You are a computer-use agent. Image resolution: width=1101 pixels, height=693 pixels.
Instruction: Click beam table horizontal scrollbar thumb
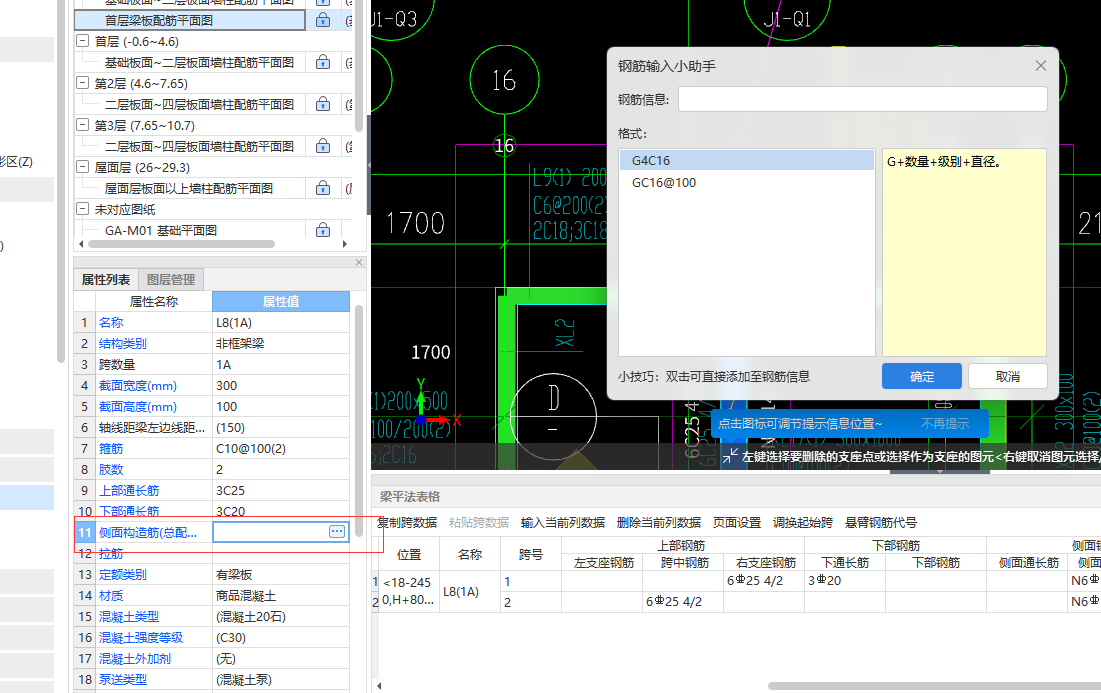[934, 685]
